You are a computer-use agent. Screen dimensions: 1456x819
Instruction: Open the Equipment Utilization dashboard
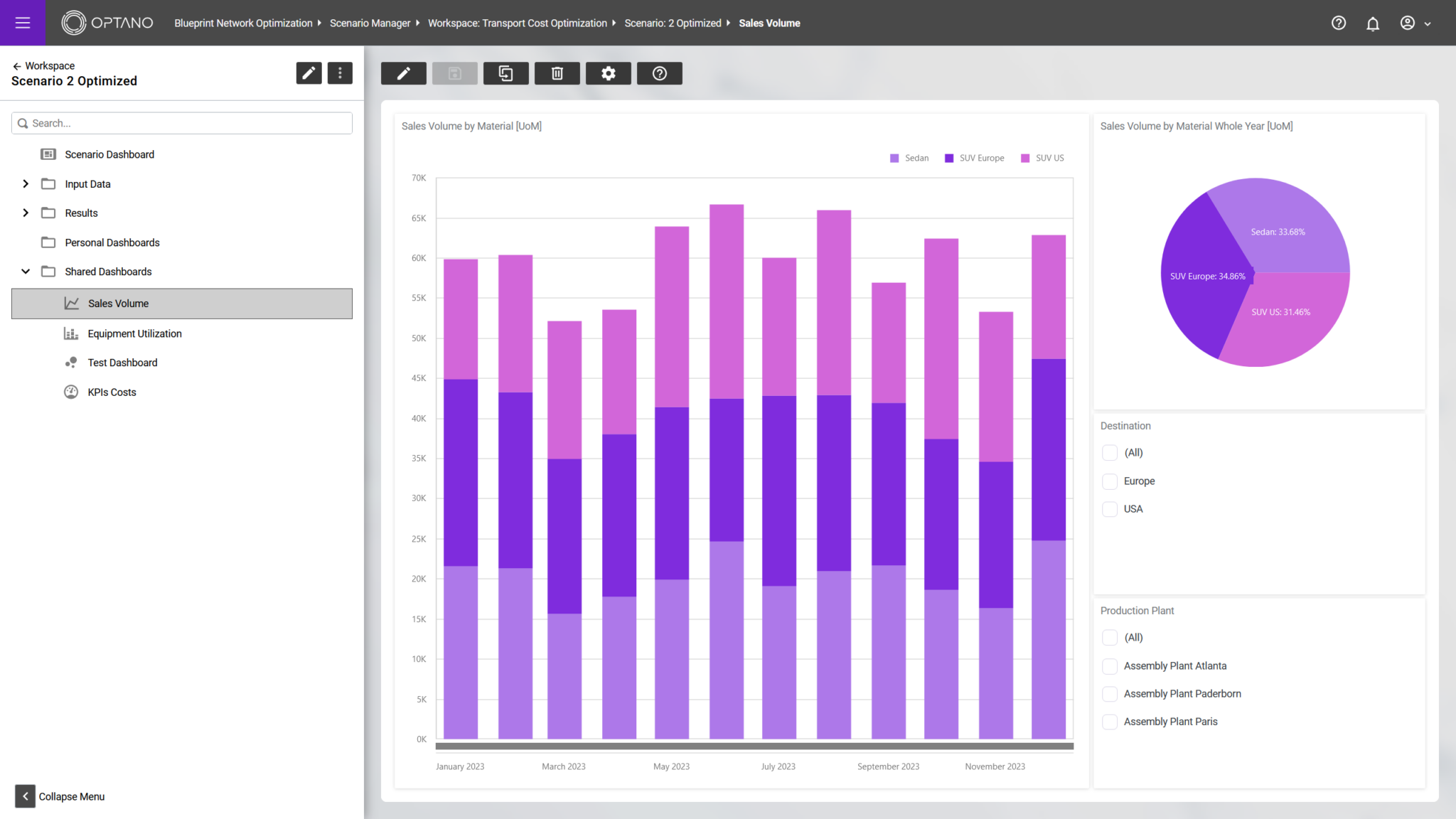point(134,333)
